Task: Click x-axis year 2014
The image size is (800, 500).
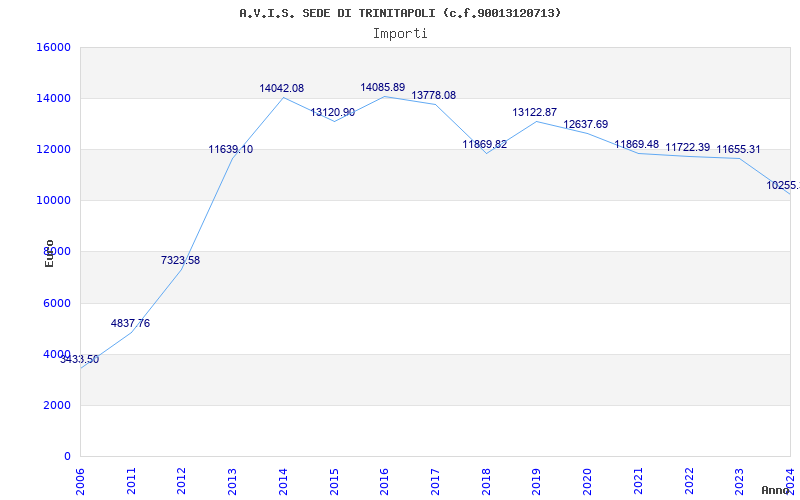Action: pos(283,481)
